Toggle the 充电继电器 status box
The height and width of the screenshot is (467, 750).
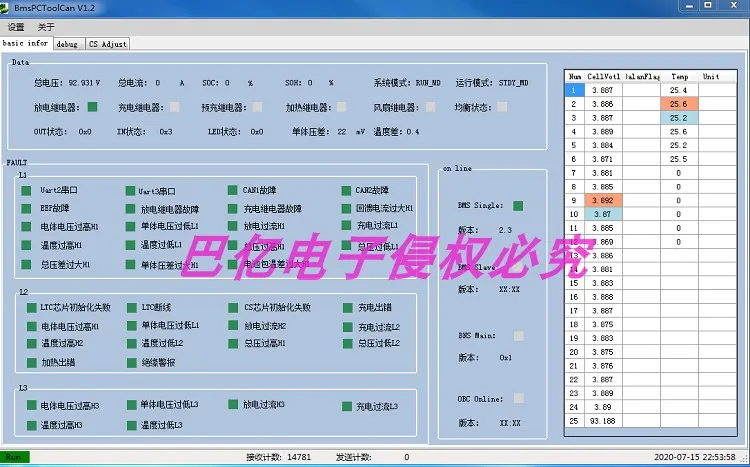[175, 107]
